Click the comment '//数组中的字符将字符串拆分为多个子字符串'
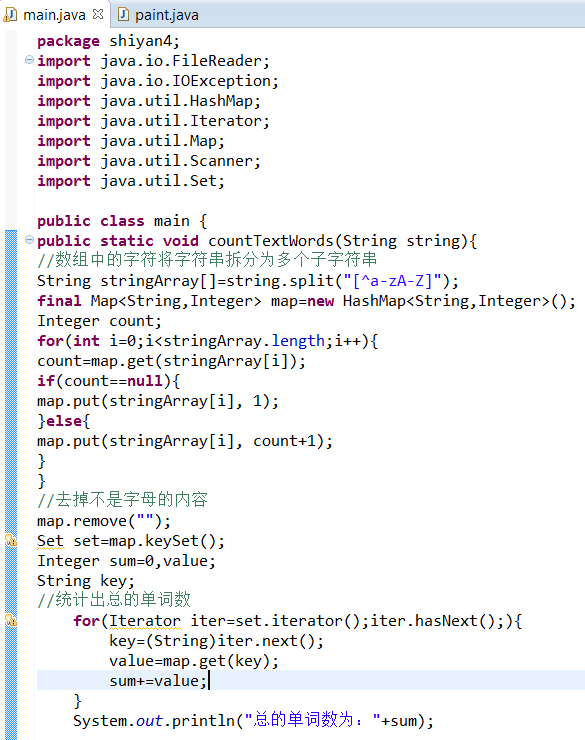Image resolution: width=585 pixels, height=740 pixels. click(207, 260)
